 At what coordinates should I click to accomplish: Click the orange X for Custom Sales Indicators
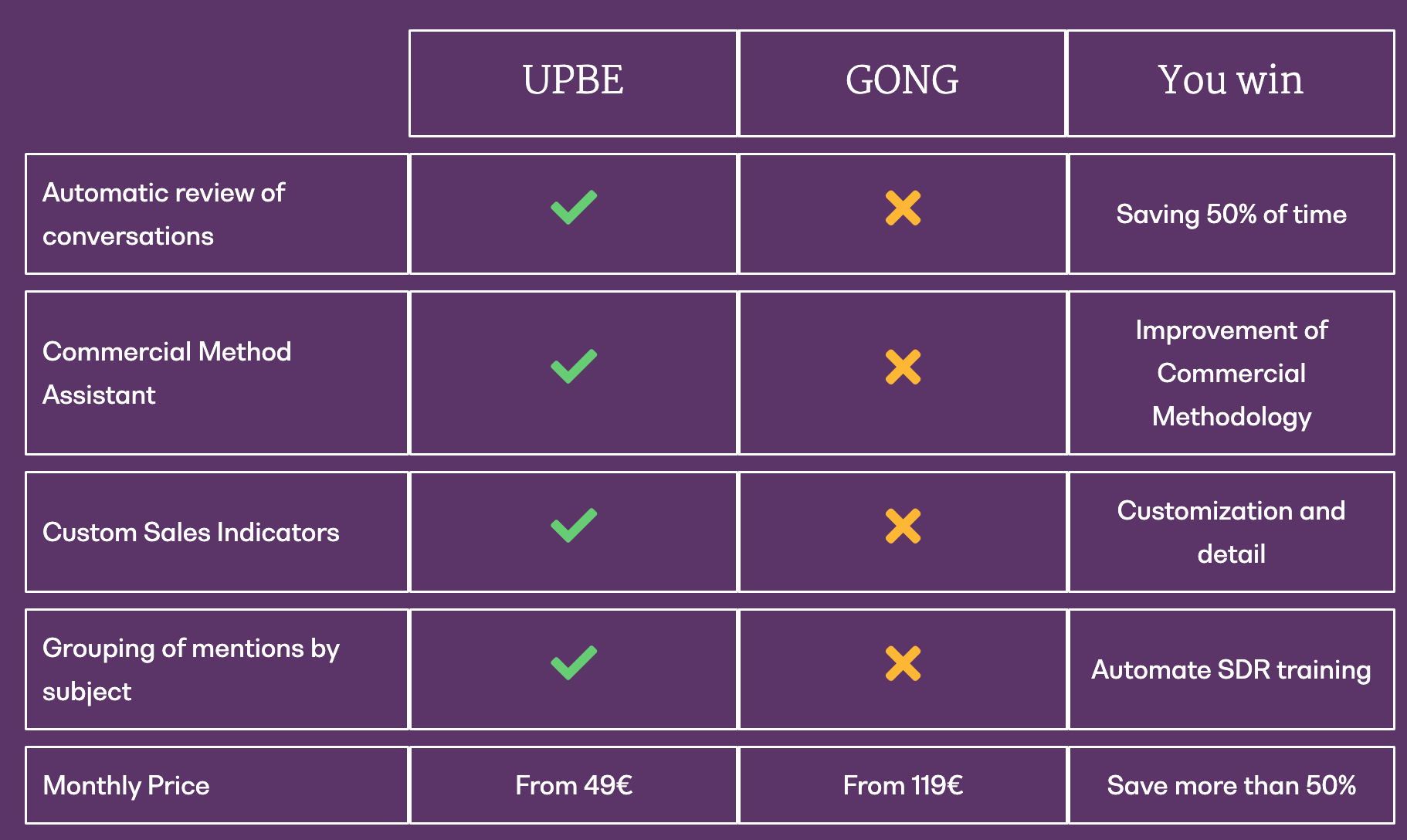pos(903,527)
